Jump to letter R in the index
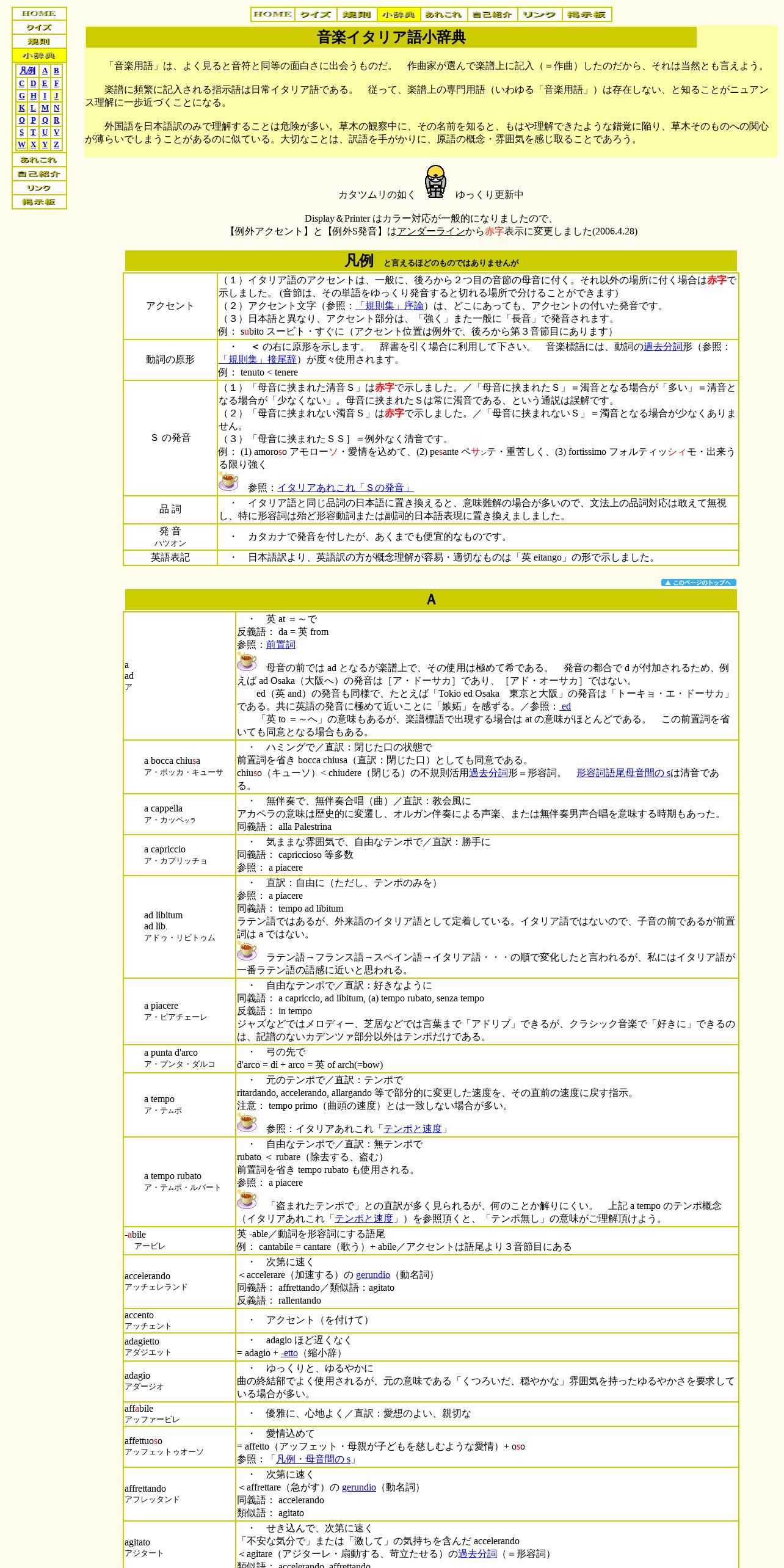 pyautogui.click(x=56, y=120)
